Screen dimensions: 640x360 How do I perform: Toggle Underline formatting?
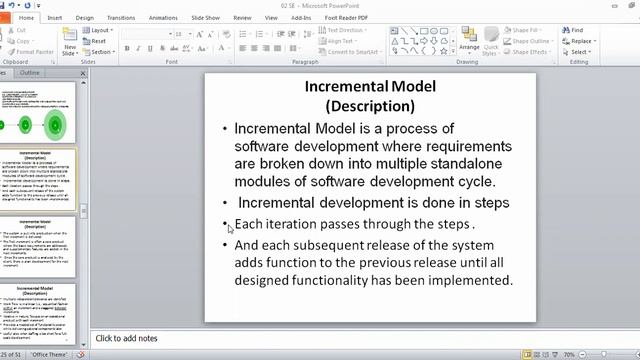[150, 49]
